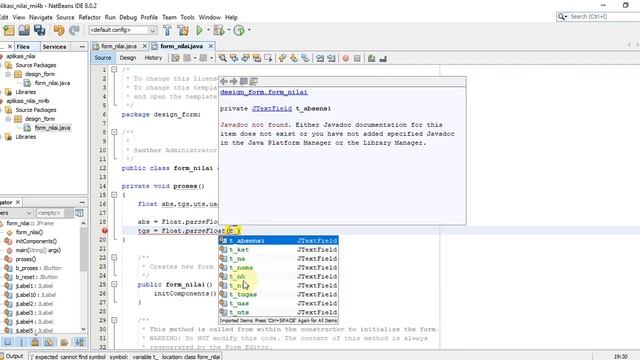Click the Javadoc popup forward arrow
Screen dimensions: 640x360
click(x=233, y=81)
